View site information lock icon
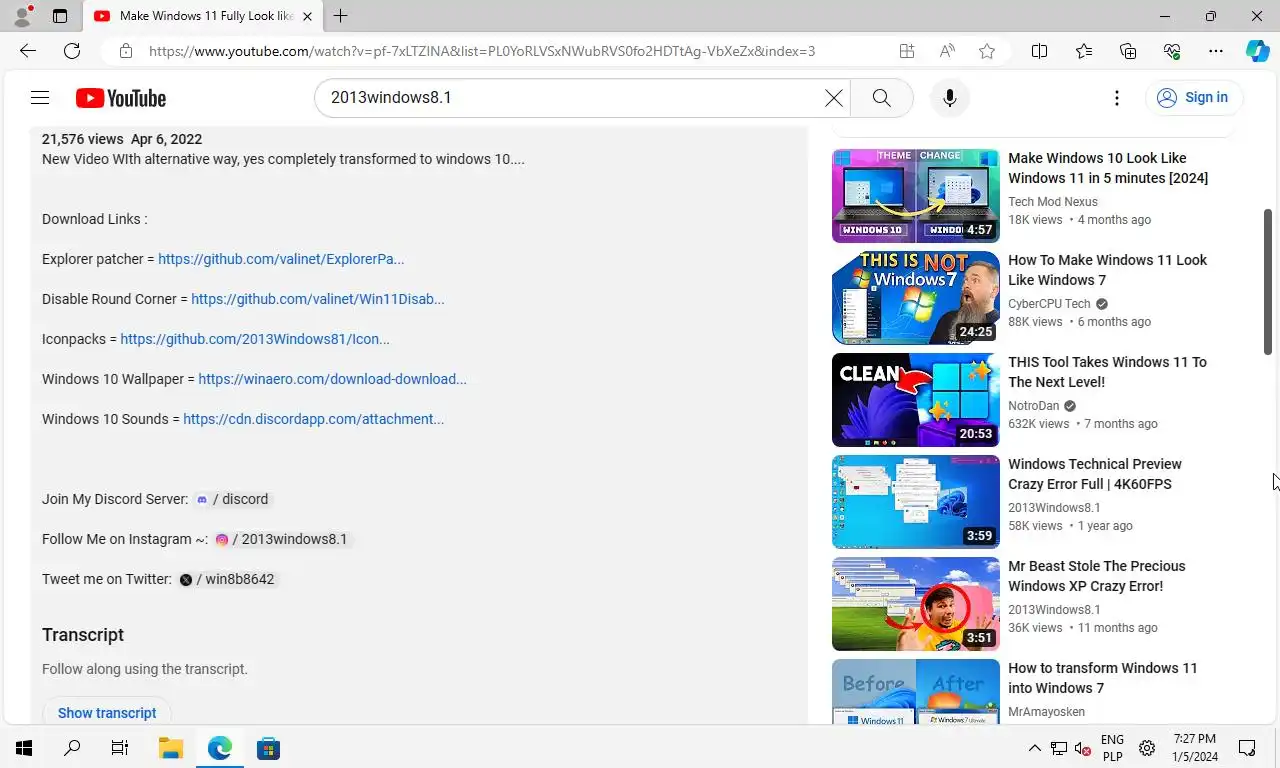Image resolution: width=1280 pixels, height=768 pixels. (125, 51)
